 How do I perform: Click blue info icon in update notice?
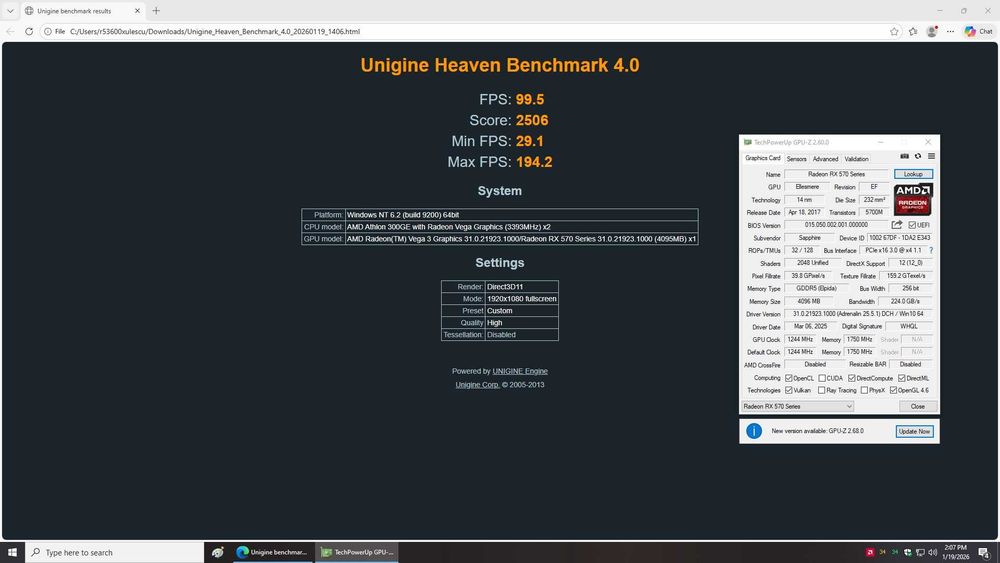click(x=754, y=431)
